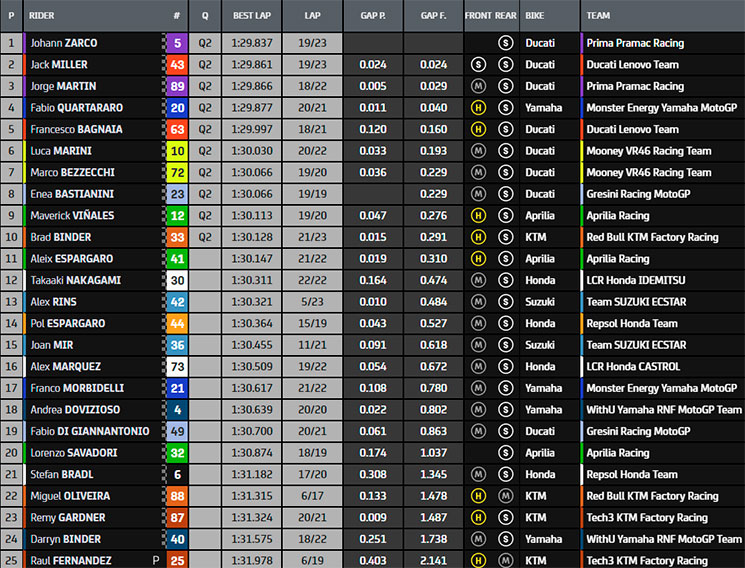Image resolution: width=745 pixels, height=568 pixels.
Task: Click the GAP F. column header
Action: click(x=433, y=16)
